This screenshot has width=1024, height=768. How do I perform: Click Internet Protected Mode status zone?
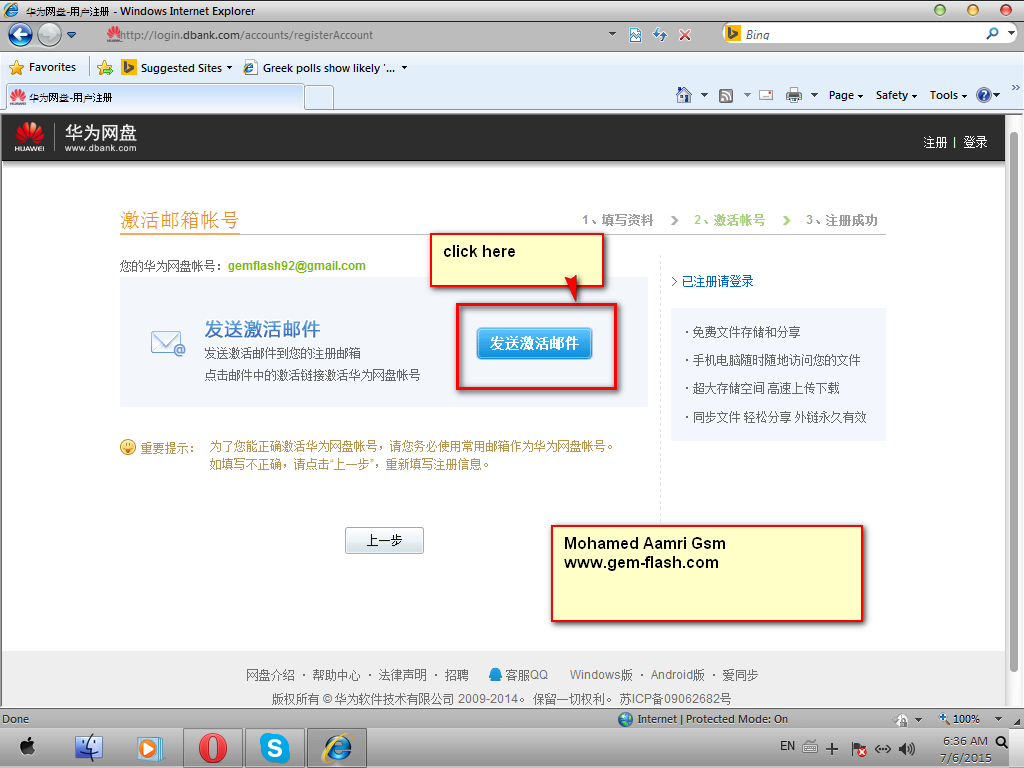[703, 719]
